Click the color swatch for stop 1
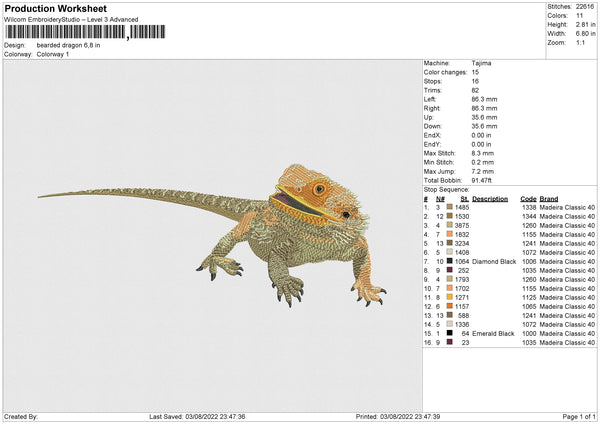 point(450,207)
